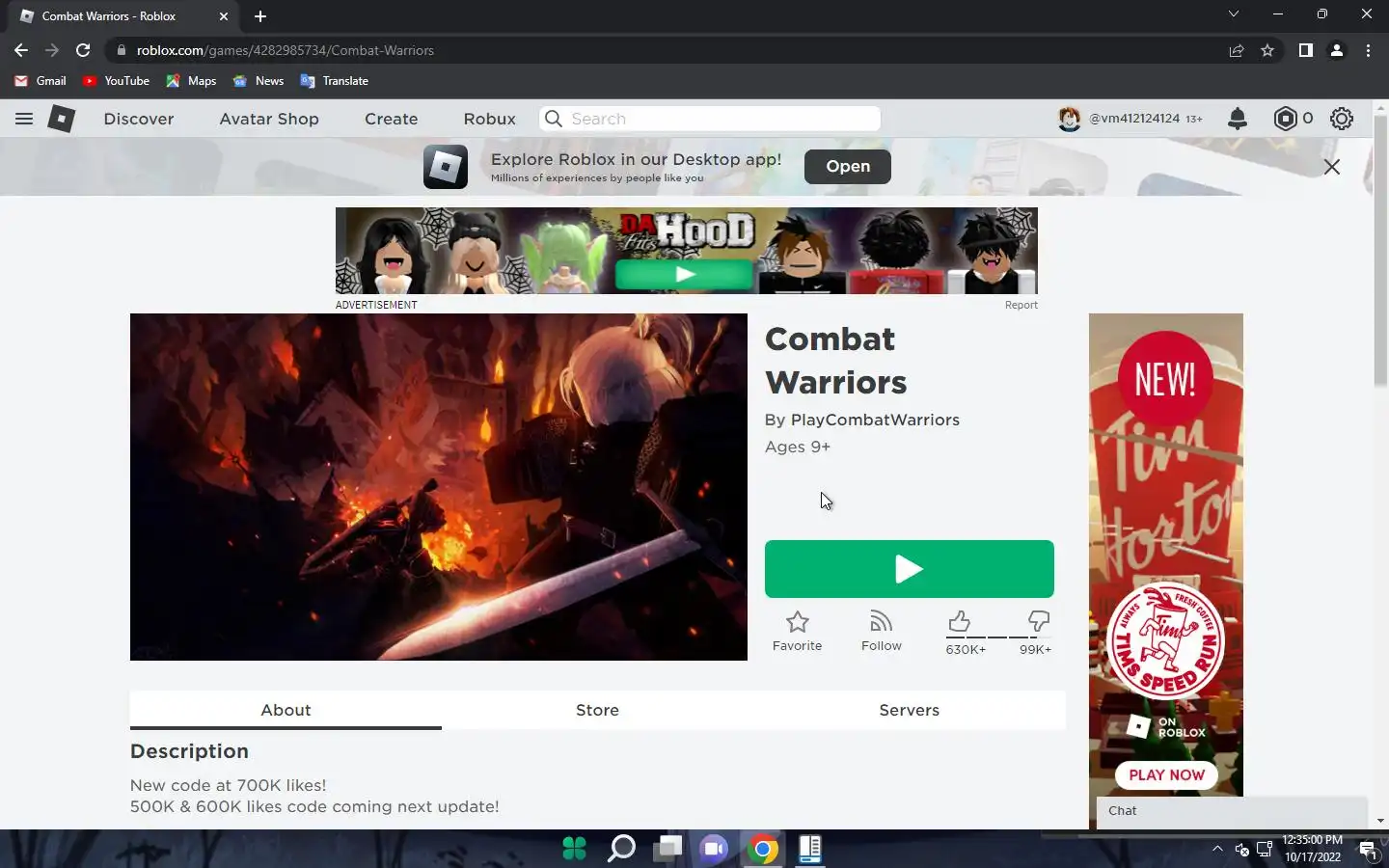
Task: Open the tab search dropdown arrow
Action: 1233,14
